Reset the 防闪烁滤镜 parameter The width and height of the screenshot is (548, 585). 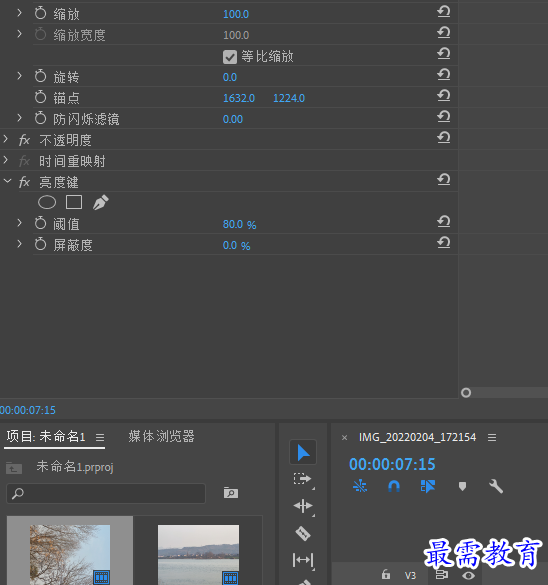(x=444, y=116)
